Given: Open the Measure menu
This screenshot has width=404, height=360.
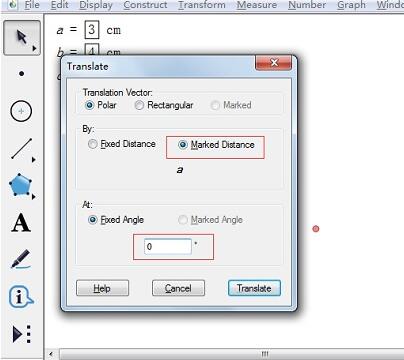Looking at the screenshot, I should (x=257, y=5).
